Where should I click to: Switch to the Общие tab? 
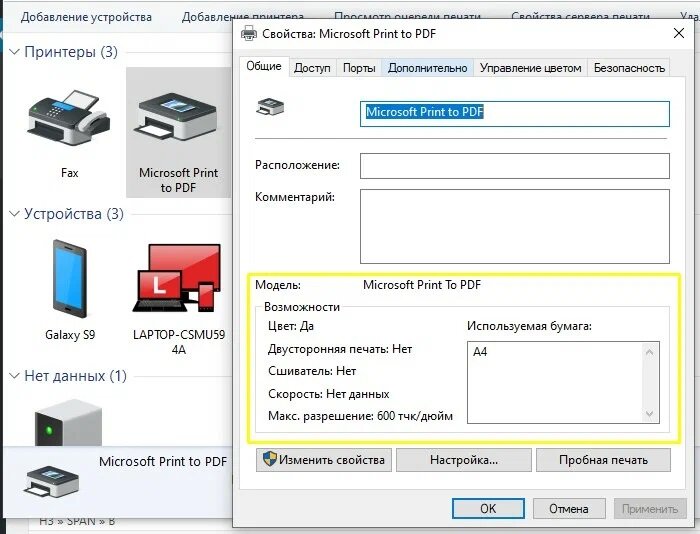click(264, 67)
